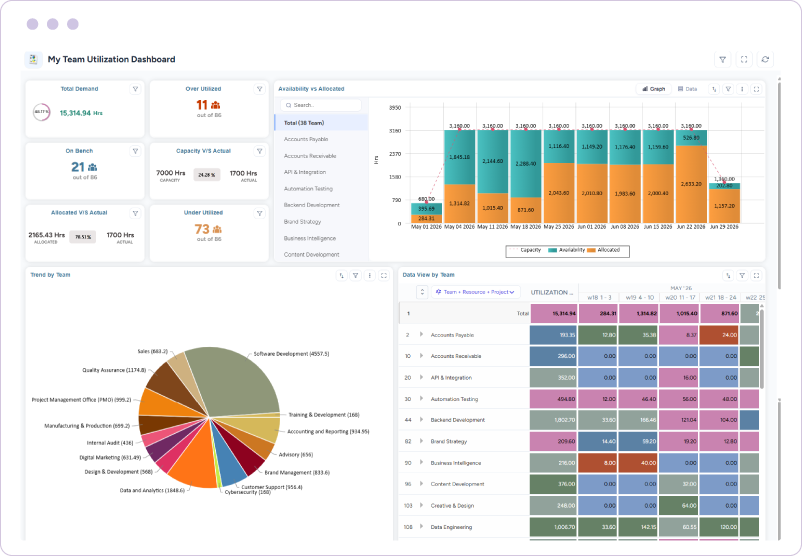Expand the Data Engineering table row
This screenshot has width=802, height=556.
[421, 526]
